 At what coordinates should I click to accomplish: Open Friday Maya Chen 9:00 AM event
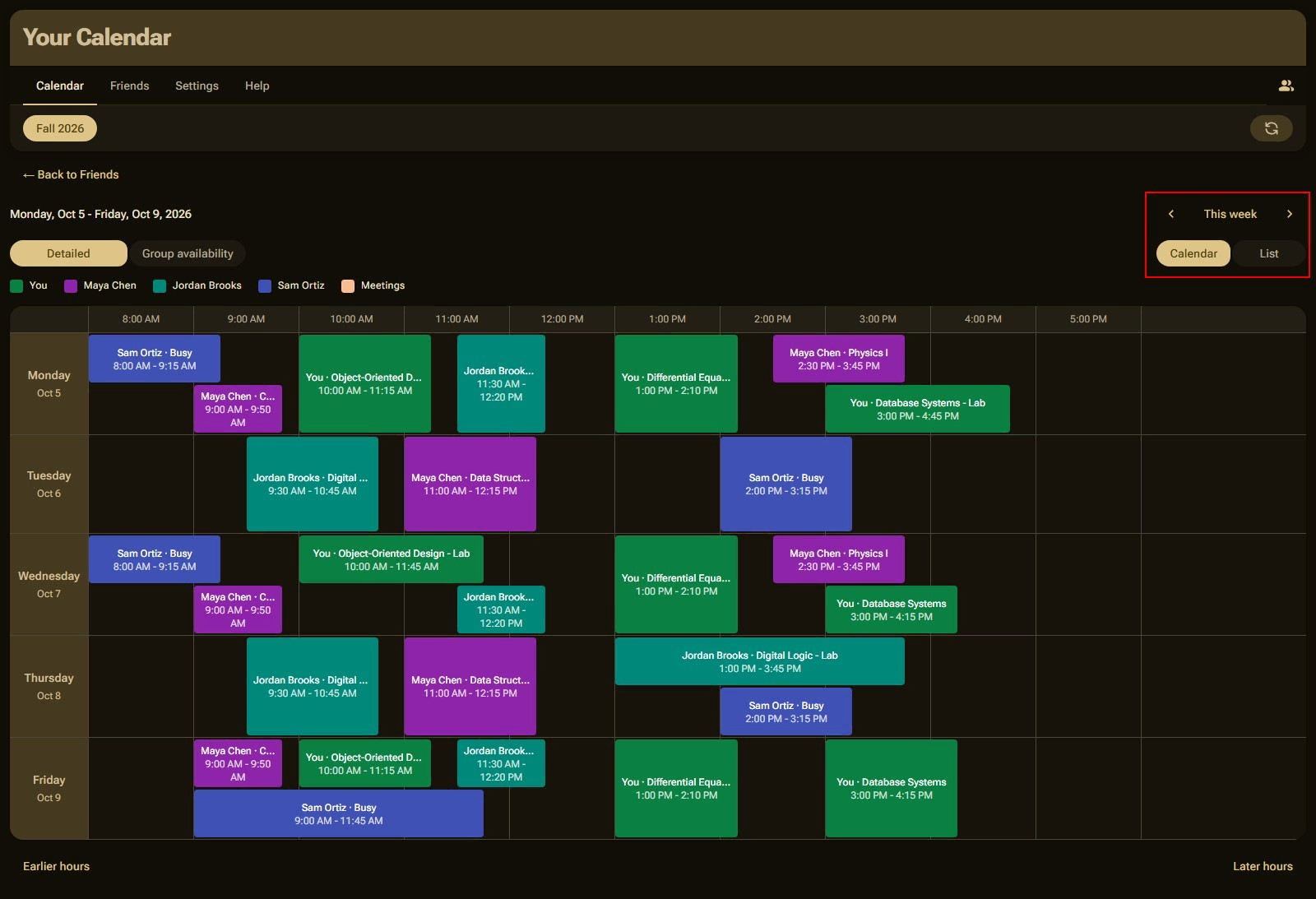click(238, 763)
